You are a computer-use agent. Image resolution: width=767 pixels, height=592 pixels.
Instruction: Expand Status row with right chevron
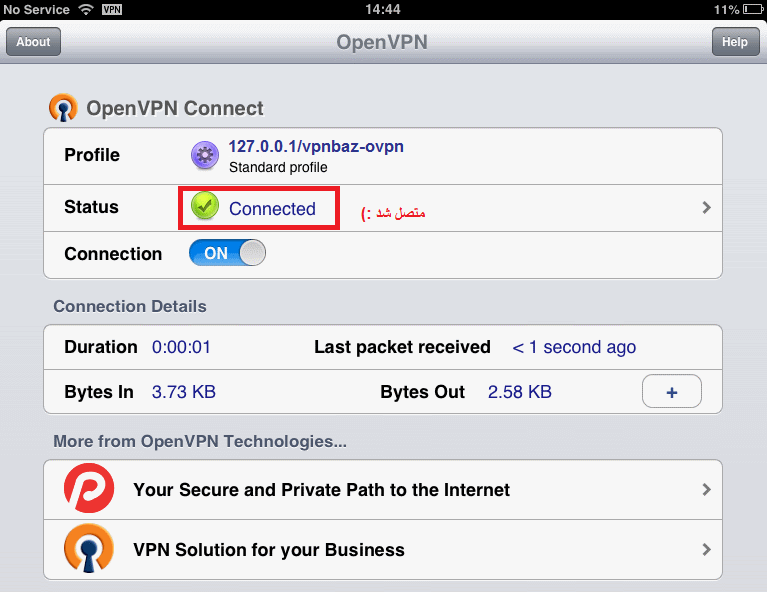[706, 207]
